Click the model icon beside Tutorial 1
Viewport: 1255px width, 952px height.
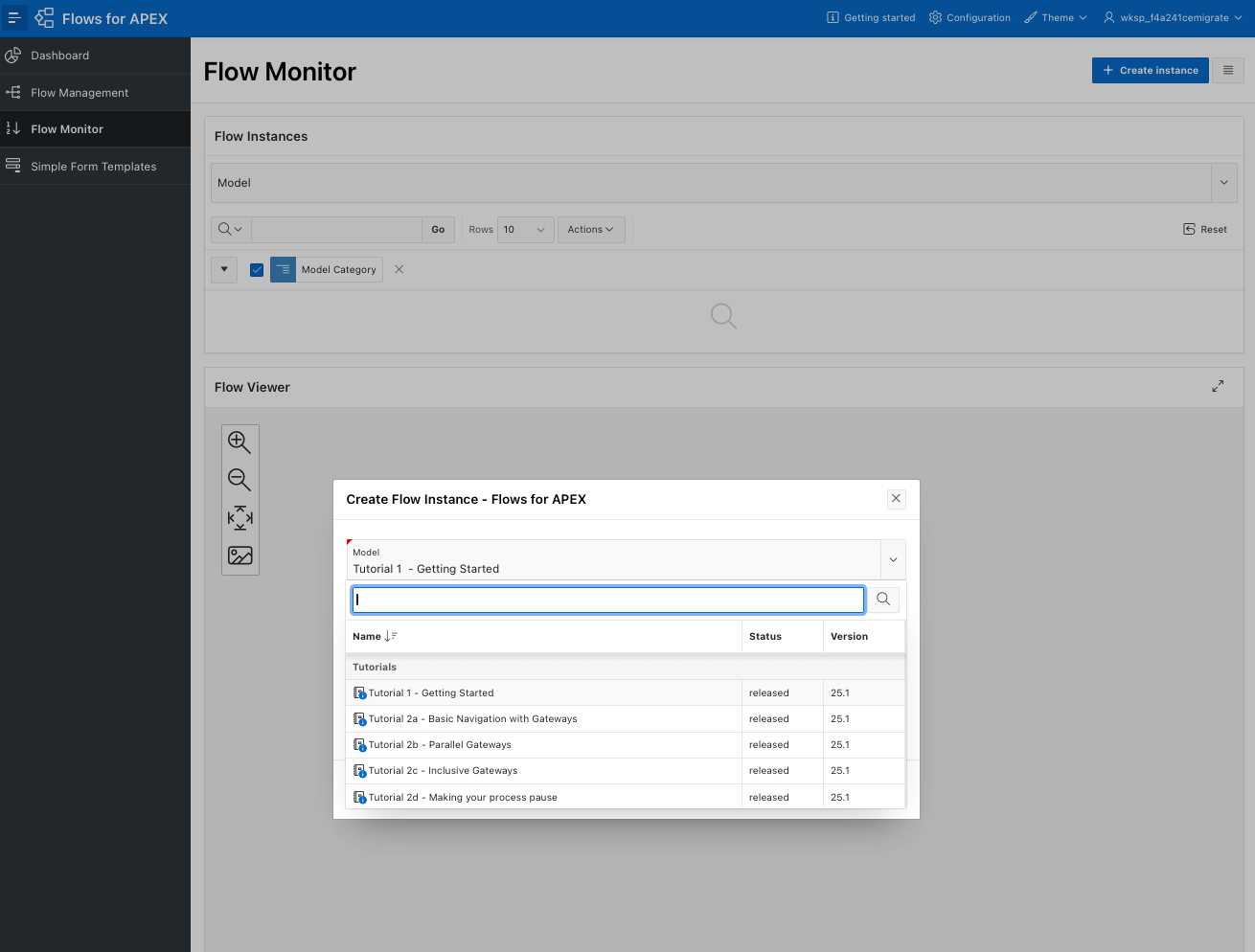point(360,692)
